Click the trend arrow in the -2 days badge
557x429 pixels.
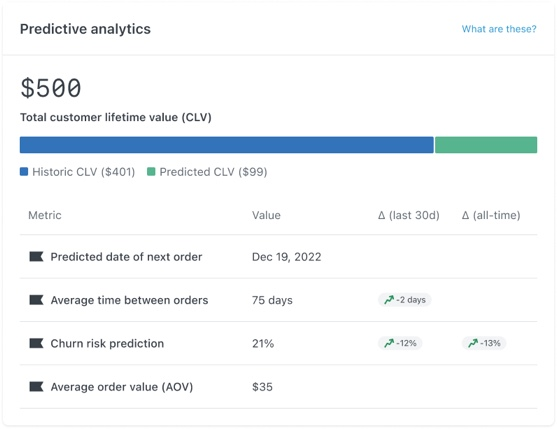pos(389,300)
